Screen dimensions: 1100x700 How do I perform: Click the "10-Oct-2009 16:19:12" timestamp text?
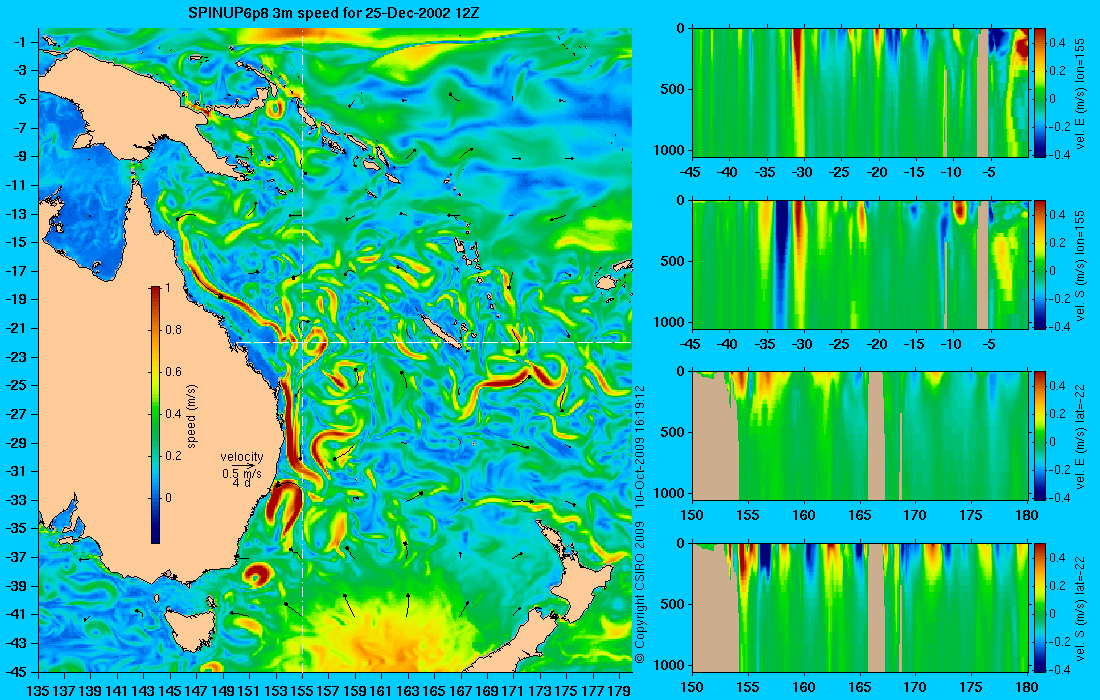[639, 445]
